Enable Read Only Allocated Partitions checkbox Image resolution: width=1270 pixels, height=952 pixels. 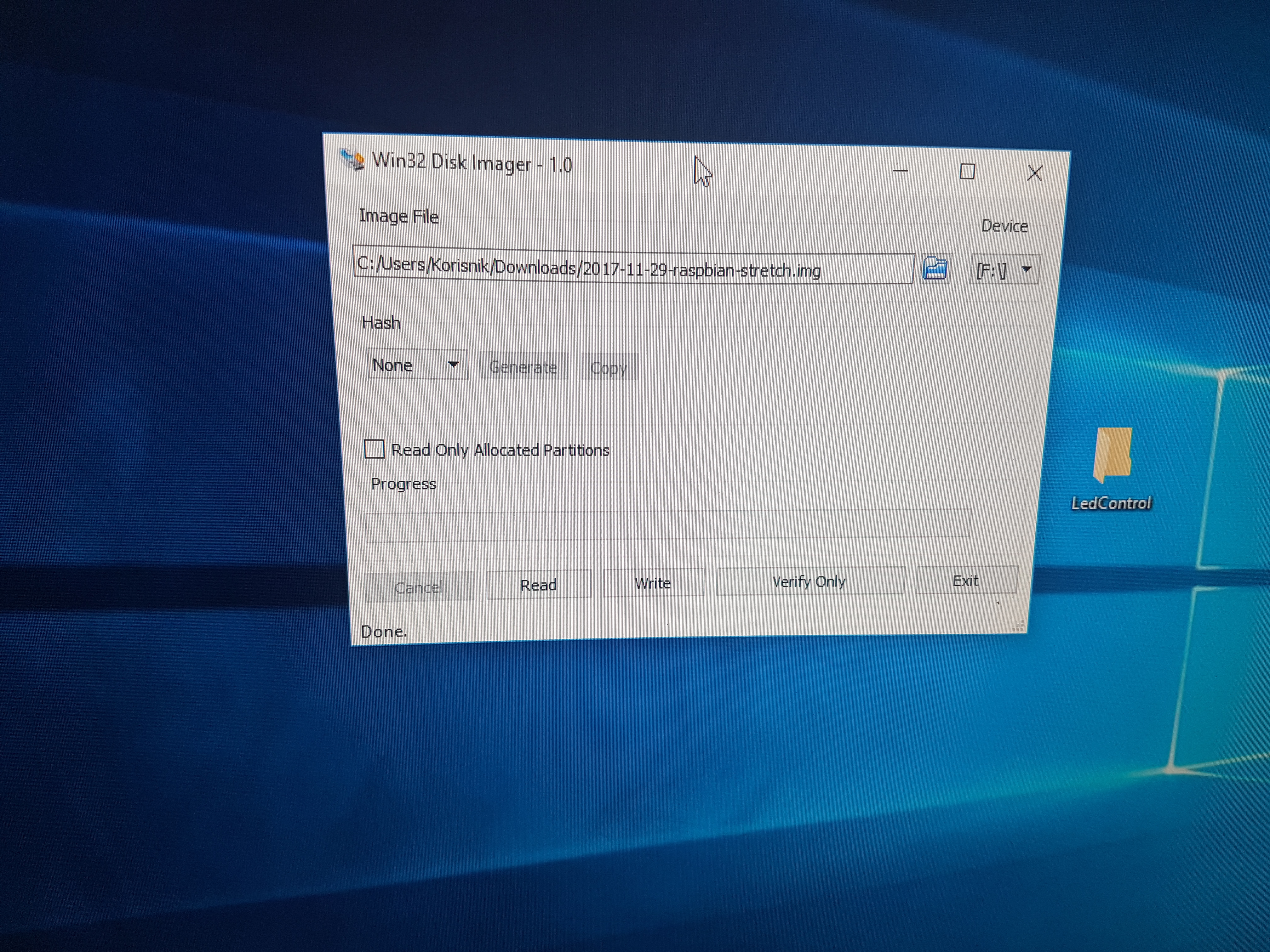click(374, 449)
